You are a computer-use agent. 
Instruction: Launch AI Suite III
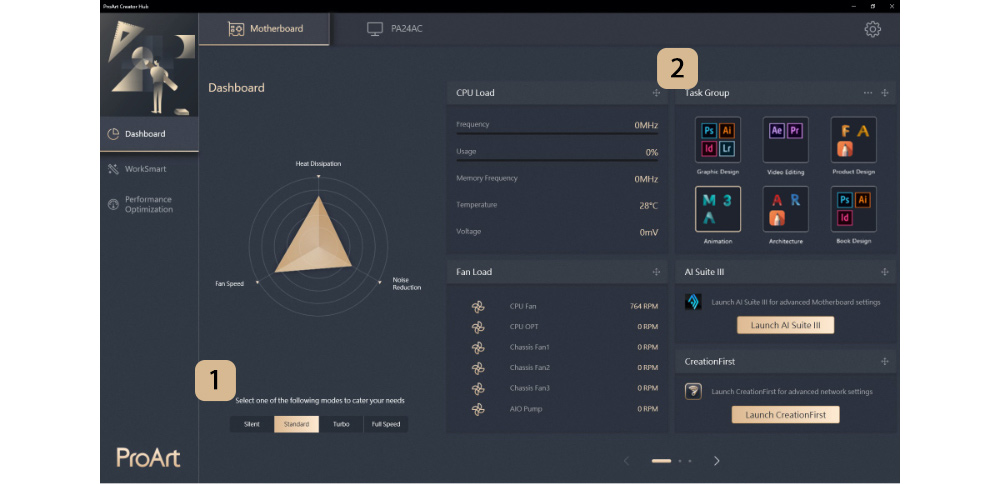(x=785, y=325)
